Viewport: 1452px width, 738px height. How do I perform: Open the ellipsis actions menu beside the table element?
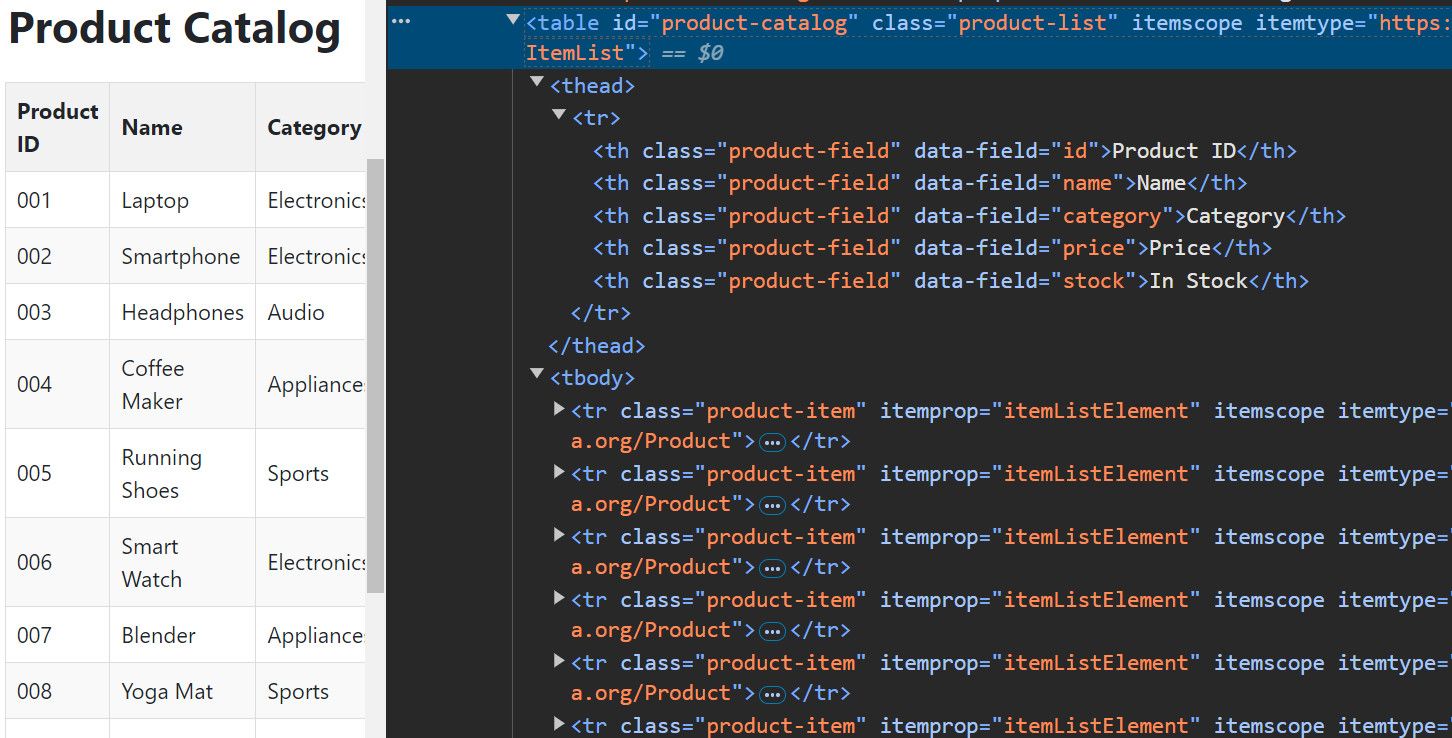click(401, 21)
